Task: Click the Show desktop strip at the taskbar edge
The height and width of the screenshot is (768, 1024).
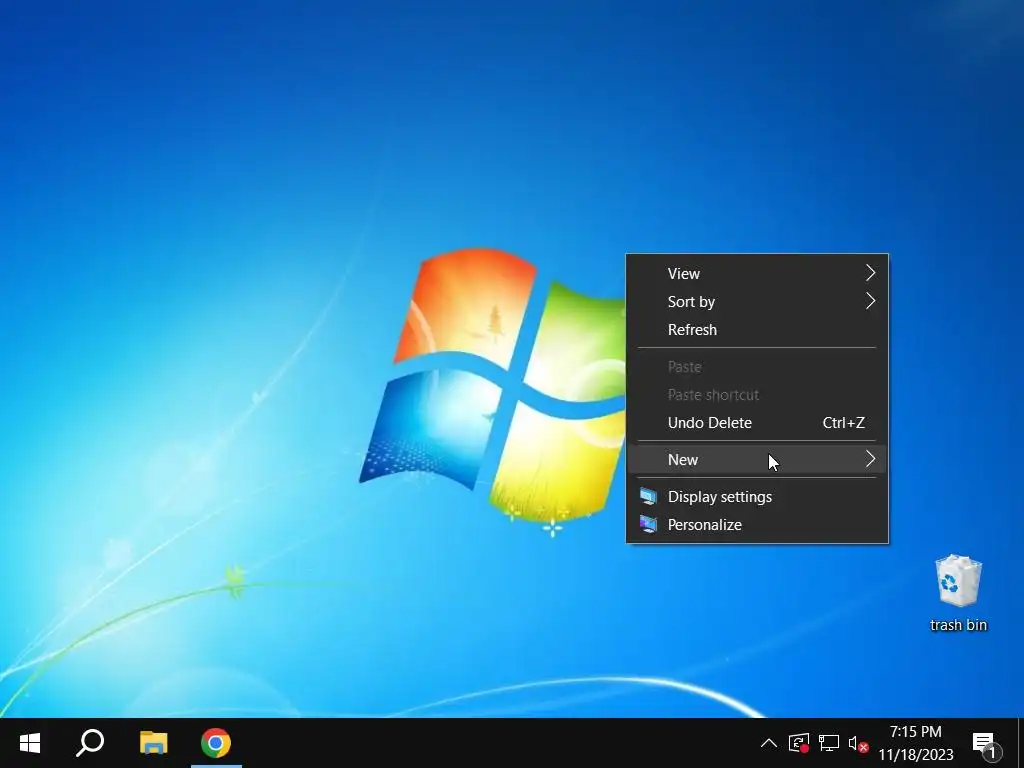Action: (1020, 743)
